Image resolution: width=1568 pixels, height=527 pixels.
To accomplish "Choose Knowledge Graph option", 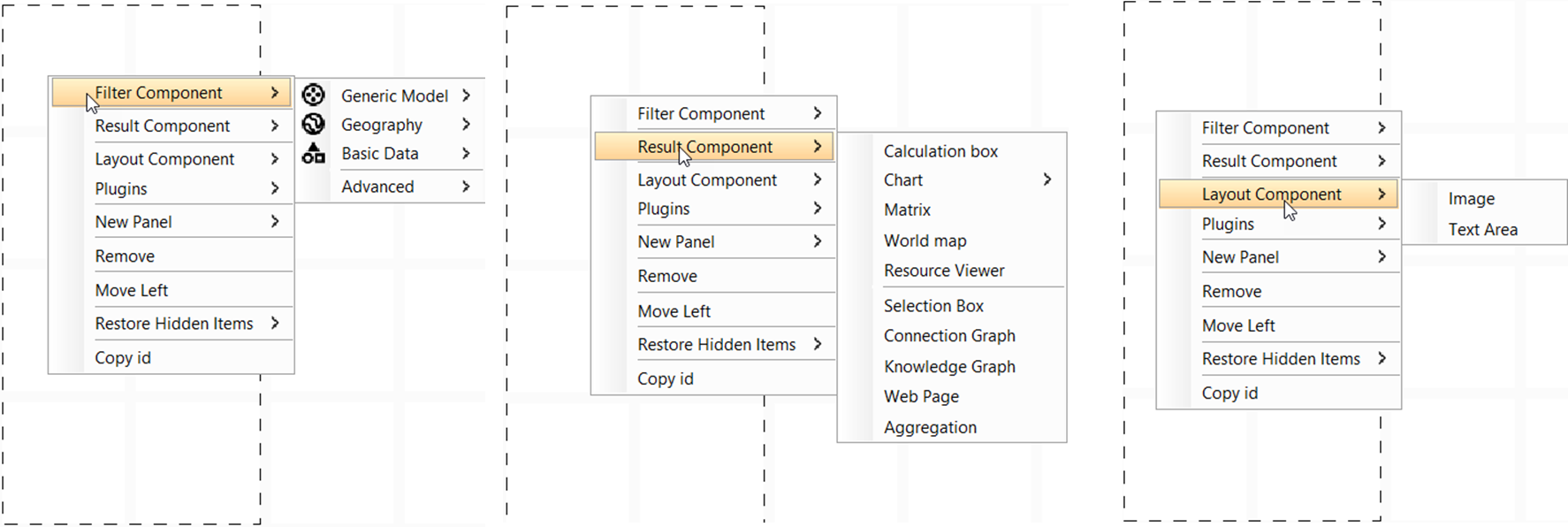I will (949, 366).
